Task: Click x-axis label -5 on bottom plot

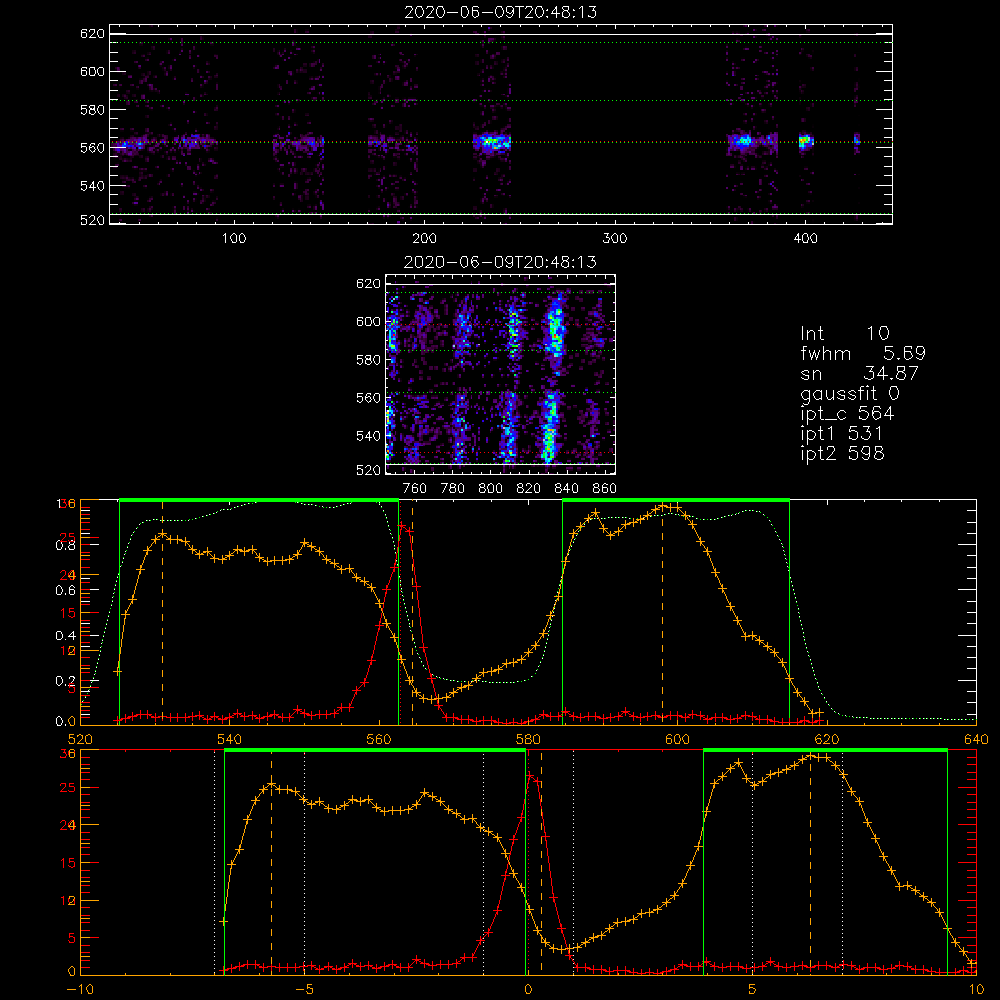Action: [x=305, y=990]
